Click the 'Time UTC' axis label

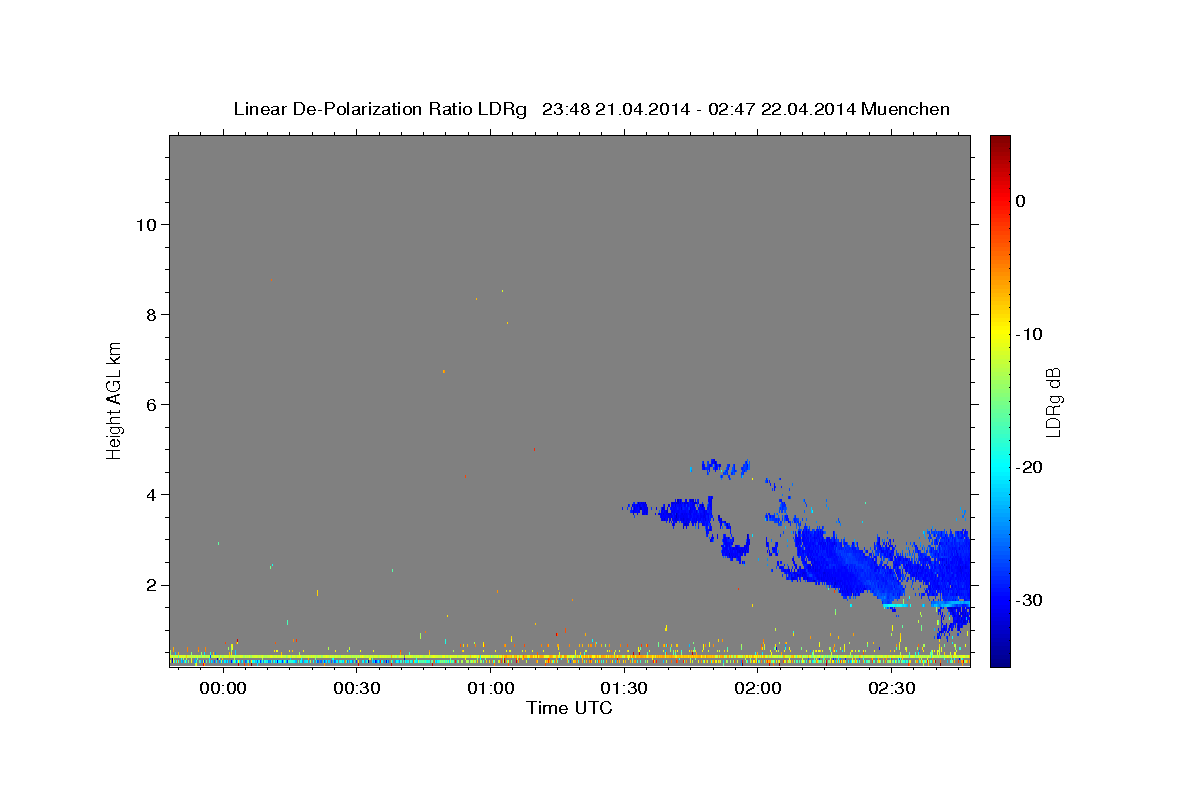click(x=569, y=708)
